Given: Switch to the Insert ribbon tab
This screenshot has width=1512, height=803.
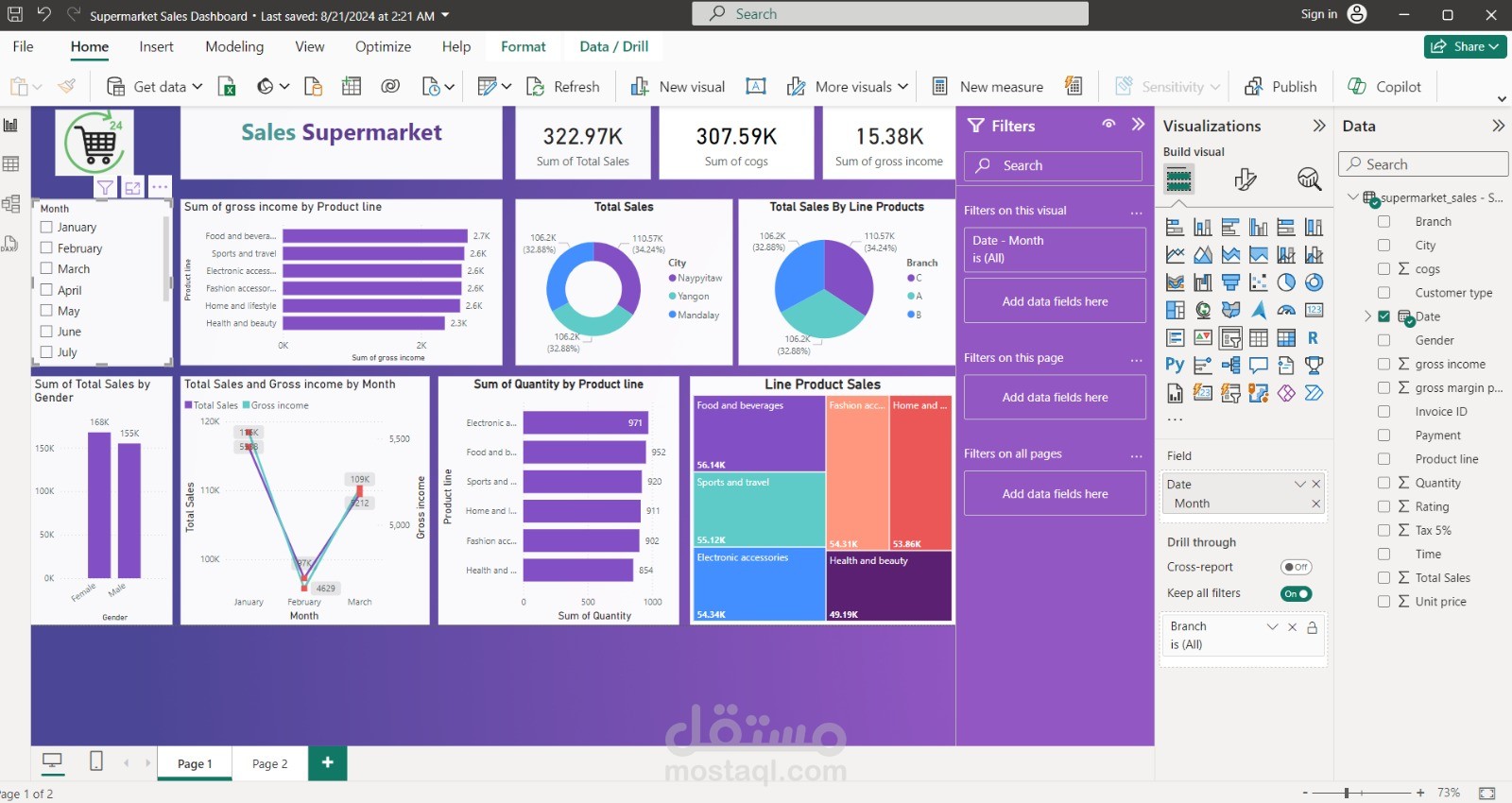Looking at the screenshot, I should coord(156,46).
